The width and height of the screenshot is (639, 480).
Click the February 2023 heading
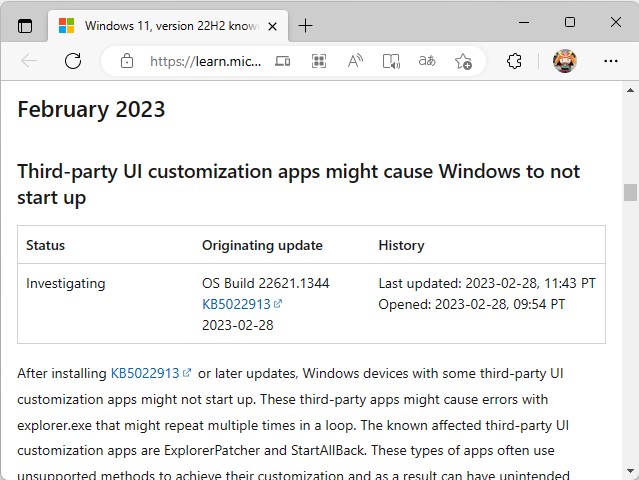click(91, 109)
